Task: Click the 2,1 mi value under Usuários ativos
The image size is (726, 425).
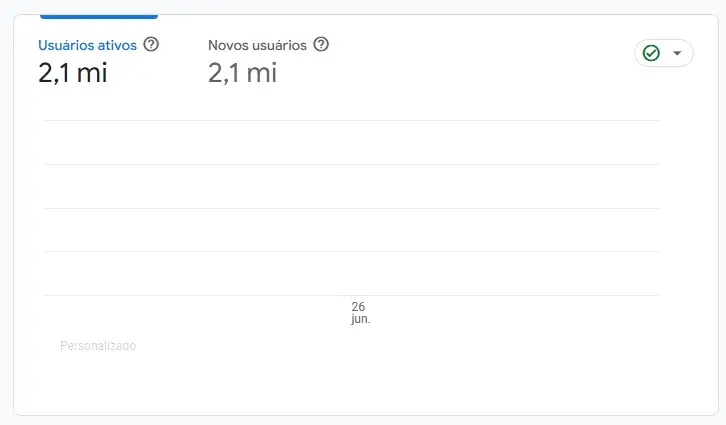Action: click(x=73, y=73)
